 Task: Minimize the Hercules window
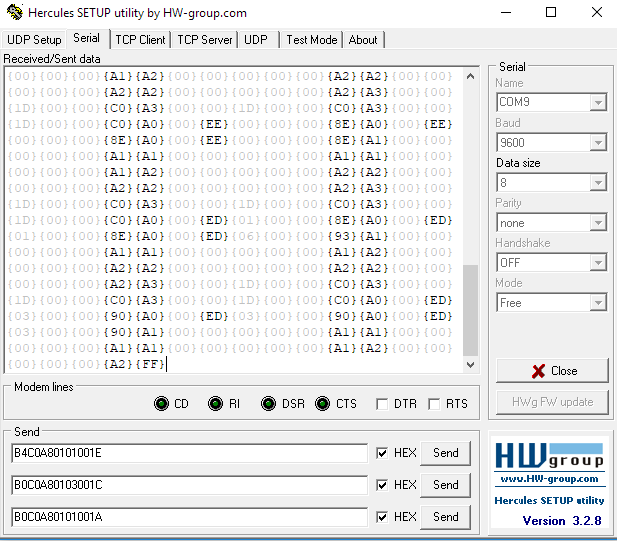(x=506, y=13)
